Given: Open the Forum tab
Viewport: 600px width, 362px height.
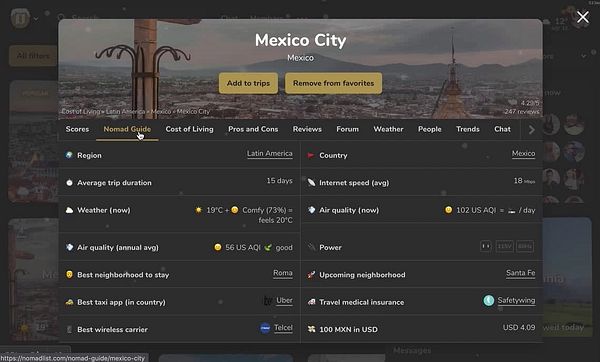Looking at the screenshot, I should 347,129.
